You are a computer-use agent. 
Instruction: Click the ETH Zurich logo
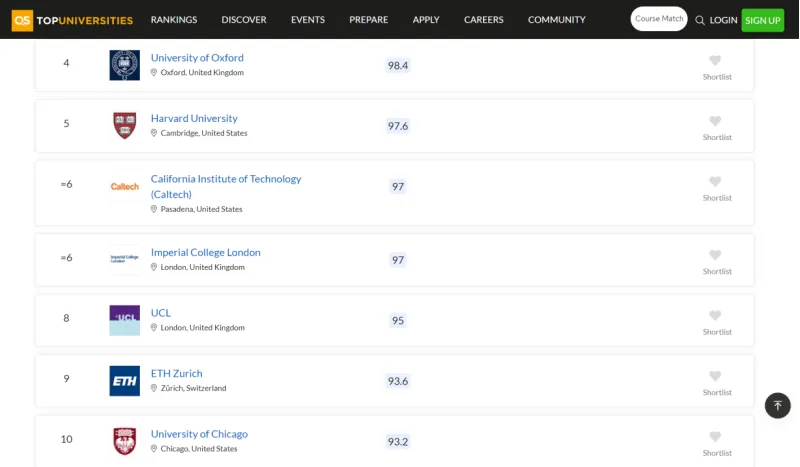pos(125,381)
